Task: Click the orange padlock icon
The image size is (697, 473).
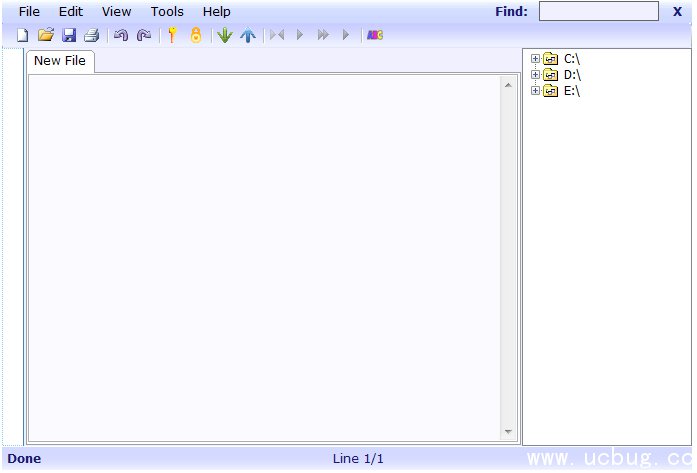Action: (x=196, y=35)
